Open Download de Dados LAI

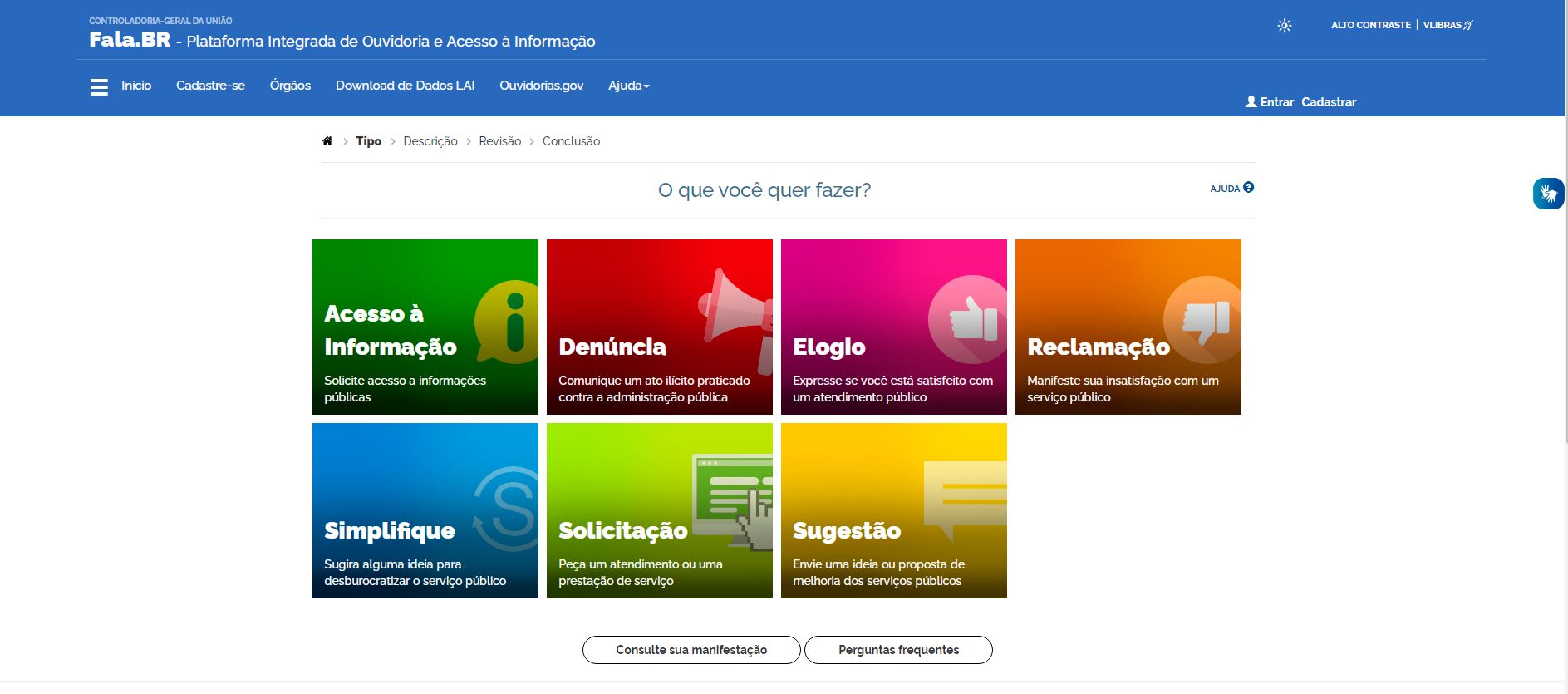[x=406, y=86]
